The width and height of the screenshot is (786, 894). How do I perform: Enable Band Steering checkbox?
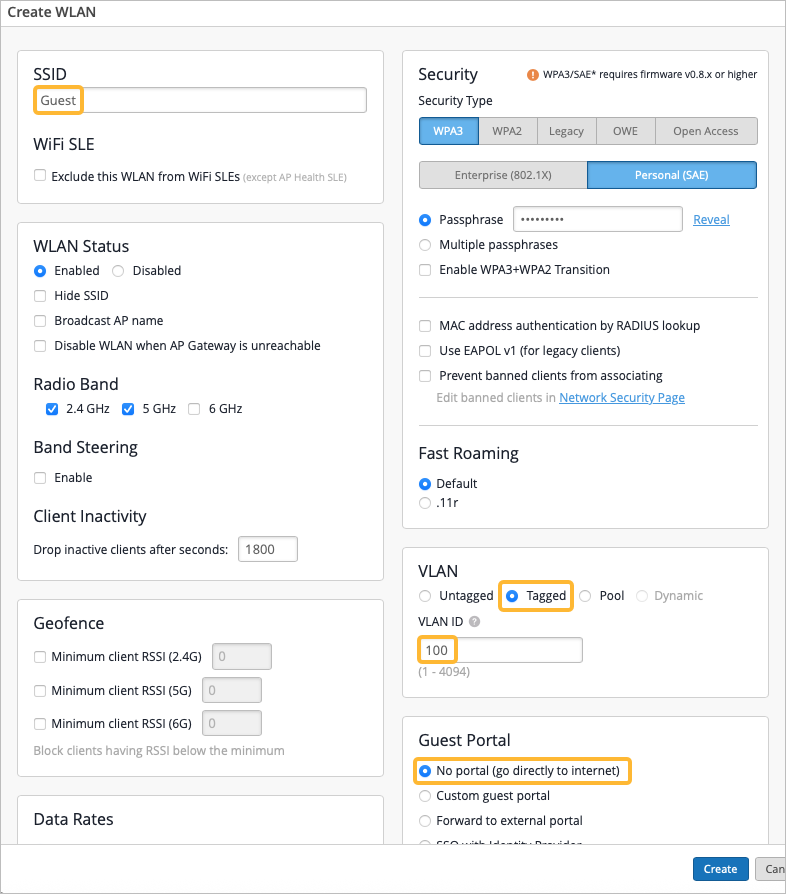40,478
